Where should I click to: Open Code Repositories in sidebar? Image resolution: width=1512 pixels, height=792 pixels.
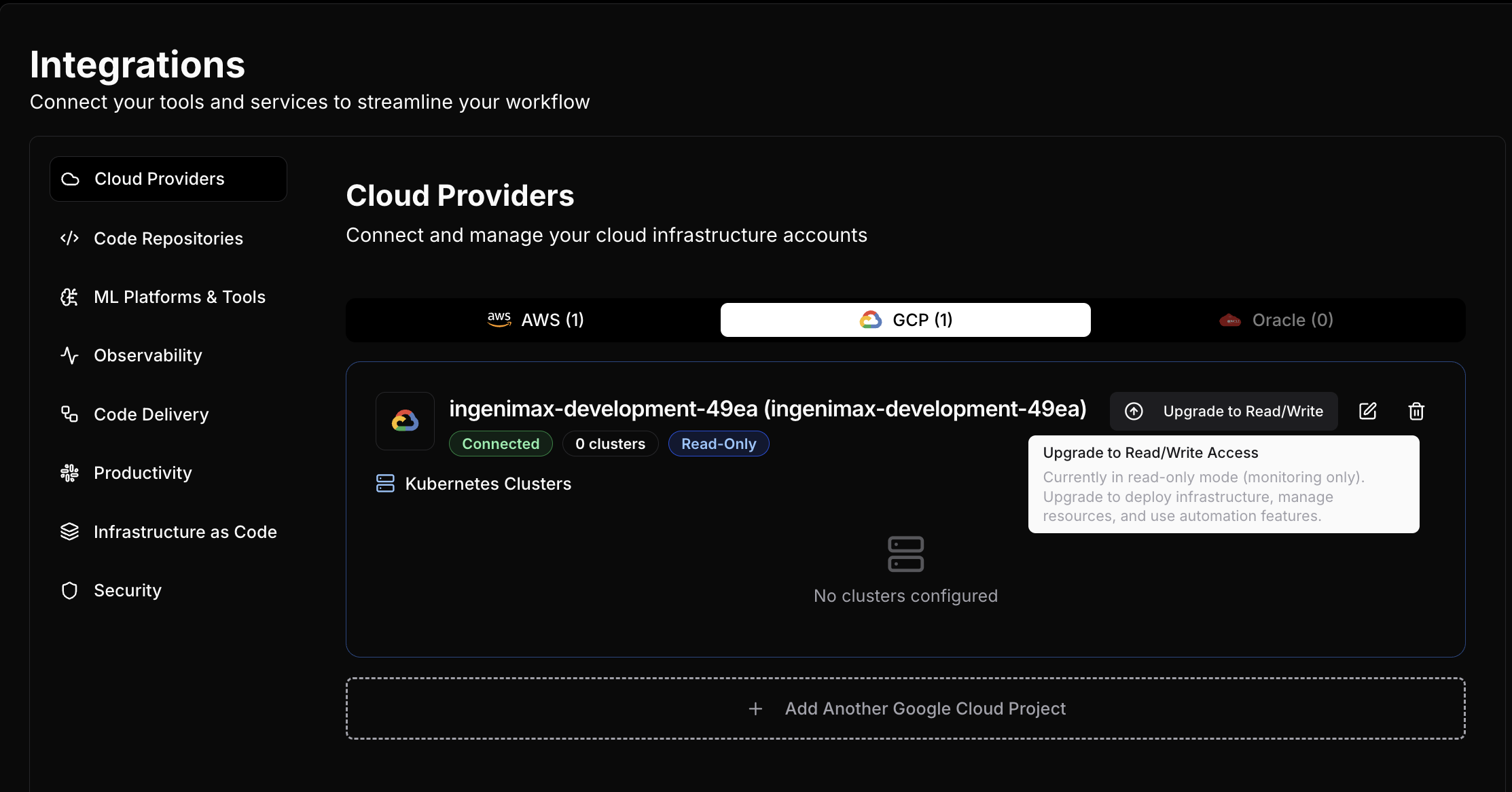[x=168, y=238]
